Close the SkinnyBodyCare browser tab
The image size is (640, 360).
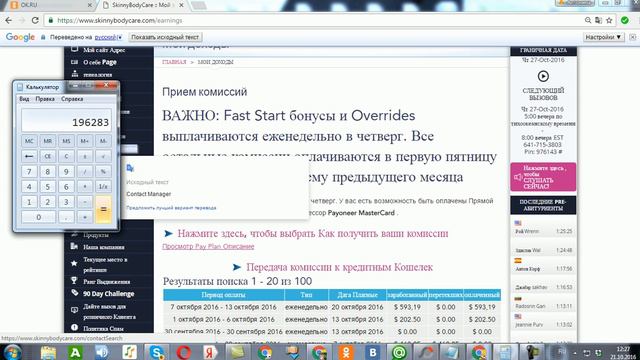pos(182,5)
